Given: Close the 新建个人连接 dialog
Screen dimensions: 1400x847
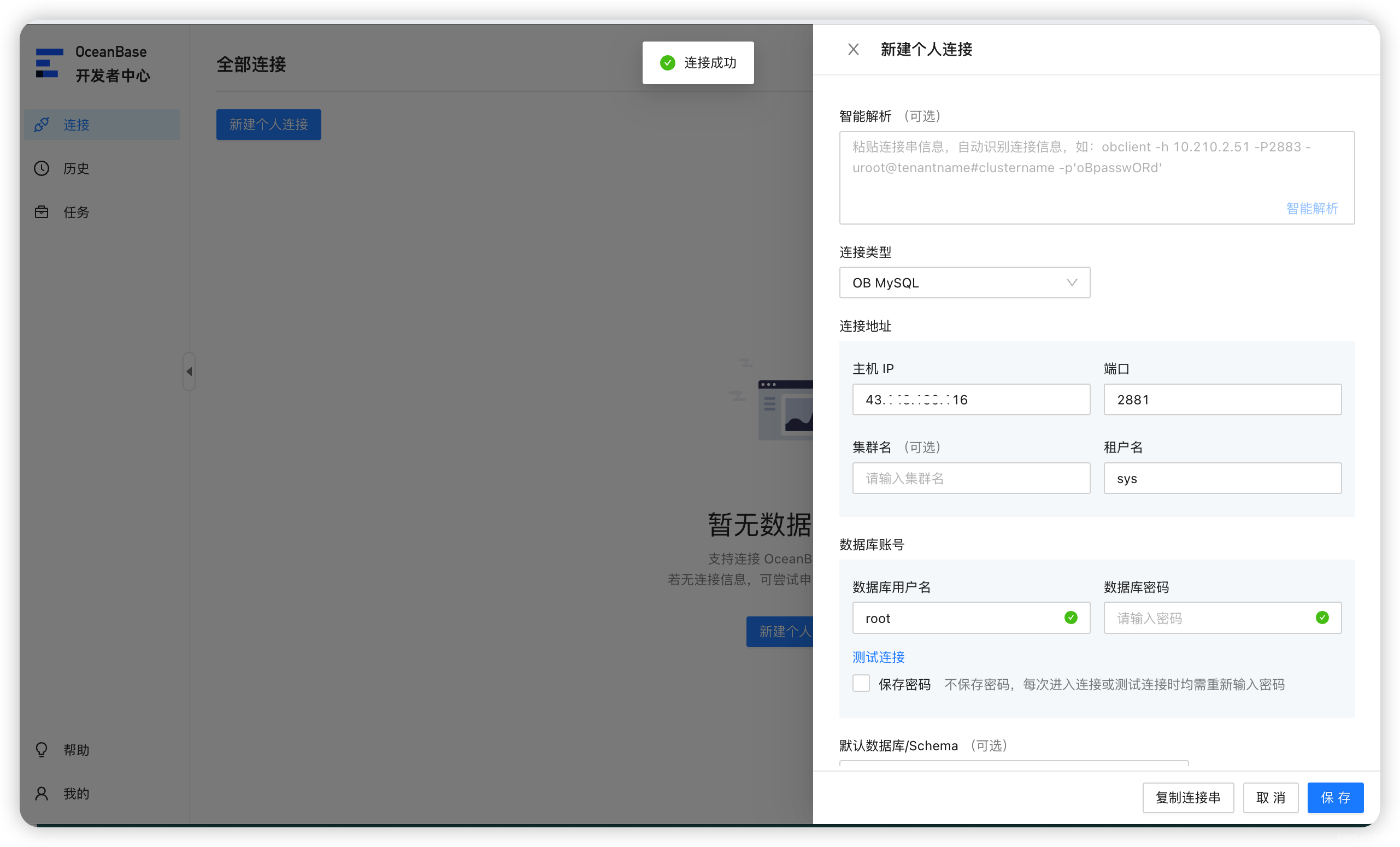Looking at the screenshot, I should [853, 49].
